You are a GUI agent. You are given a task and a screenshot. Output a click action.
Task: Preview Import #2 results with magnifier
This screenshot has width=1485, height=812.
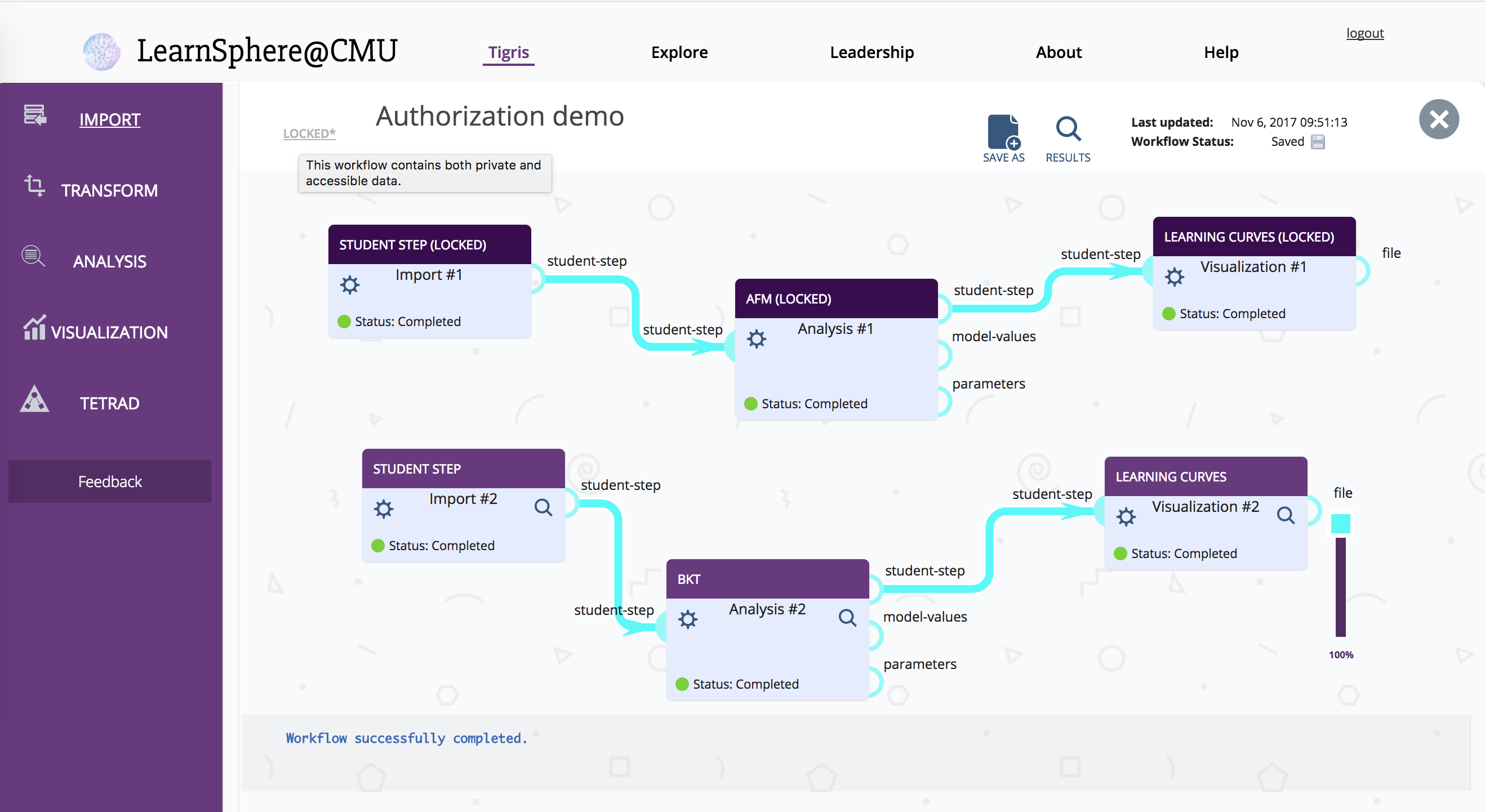point(543,507)
